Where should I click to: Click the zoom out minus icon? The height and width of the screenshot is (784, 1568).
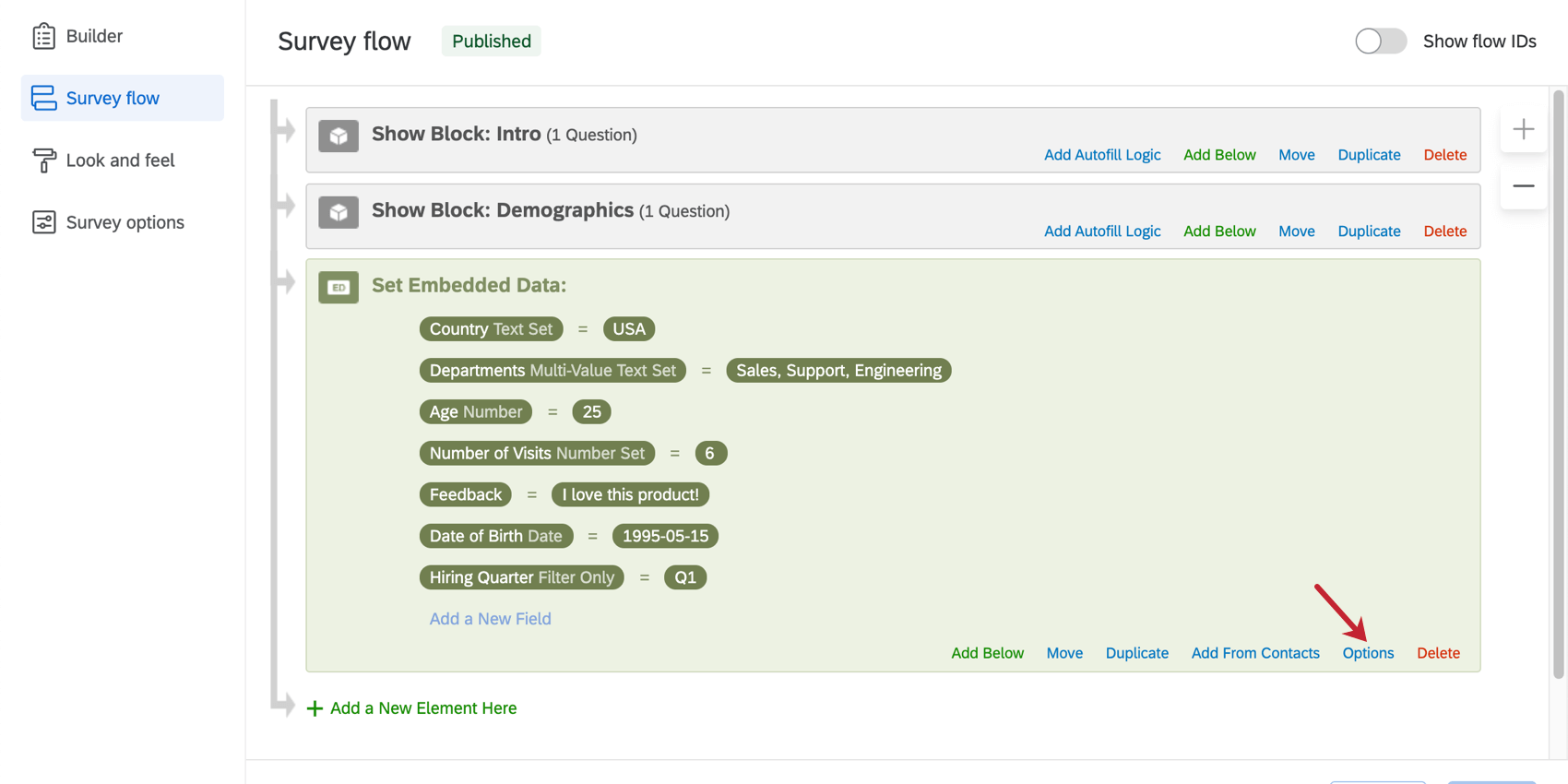[x=1523, y=186]
